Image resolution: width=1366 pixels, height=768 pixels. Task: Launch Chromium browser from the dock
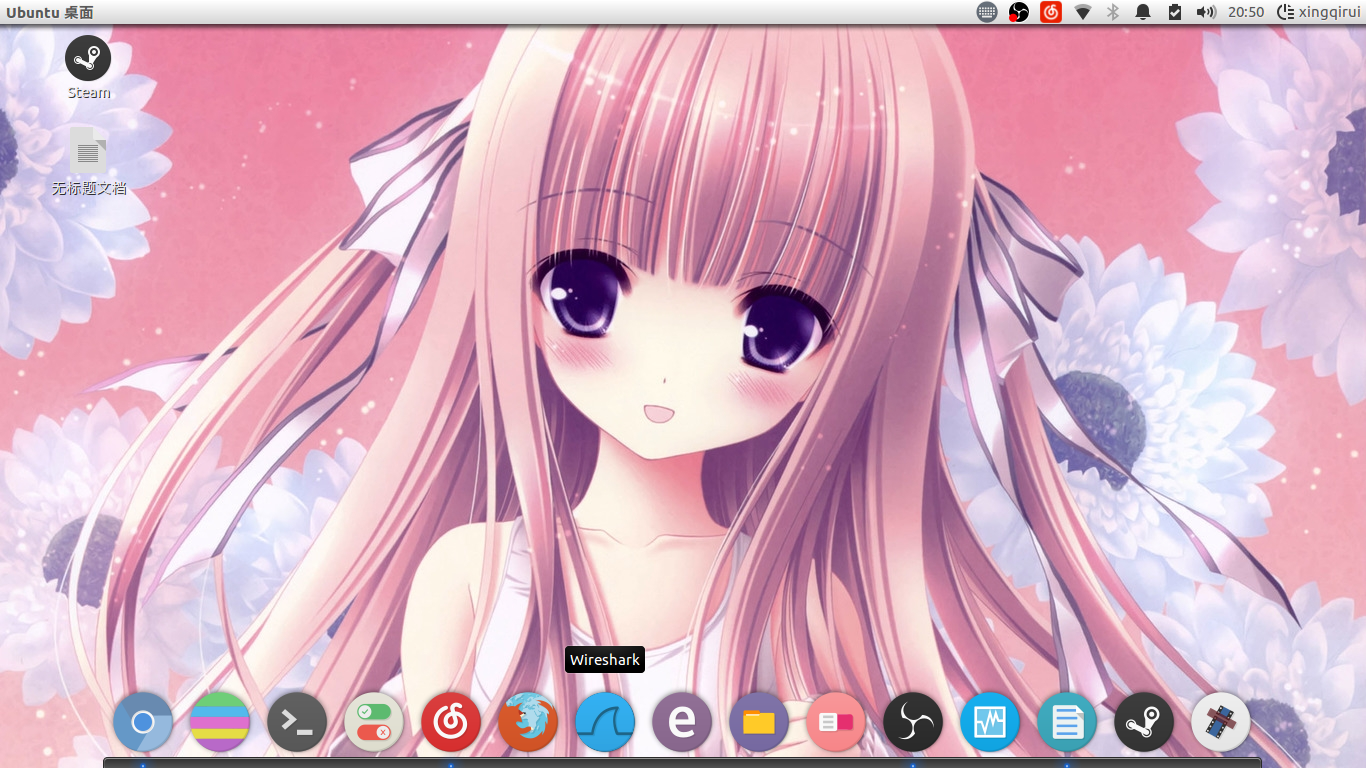pos(143,722)
